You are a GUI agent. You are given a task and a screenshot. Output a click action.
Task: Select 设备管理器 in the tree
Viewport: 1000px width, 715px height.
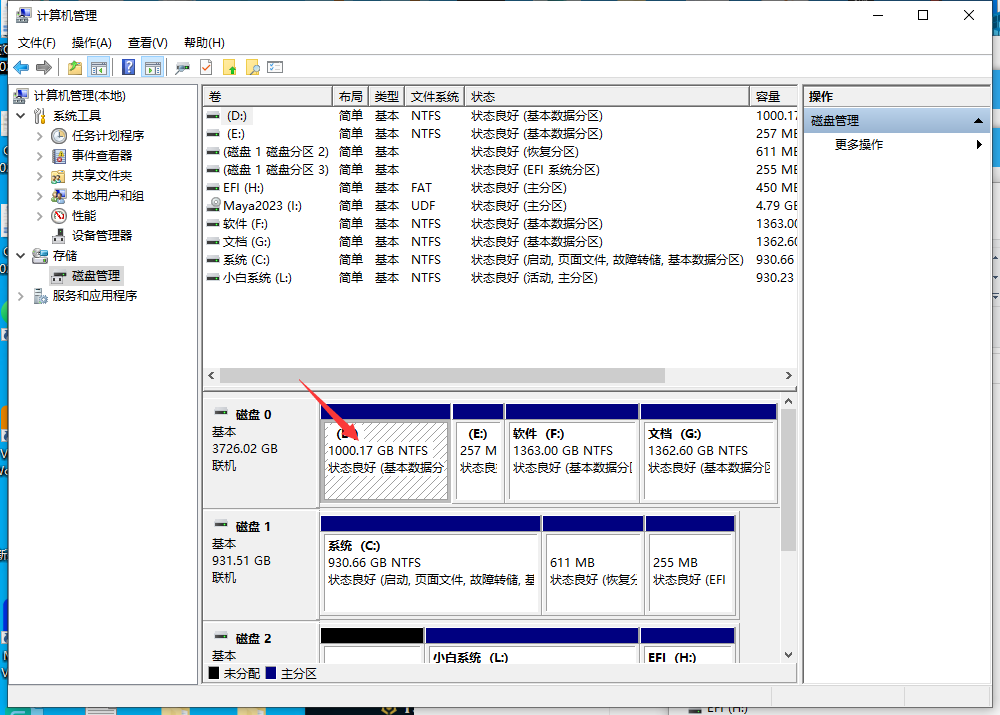pyautogui.click(x=101, y=236)
